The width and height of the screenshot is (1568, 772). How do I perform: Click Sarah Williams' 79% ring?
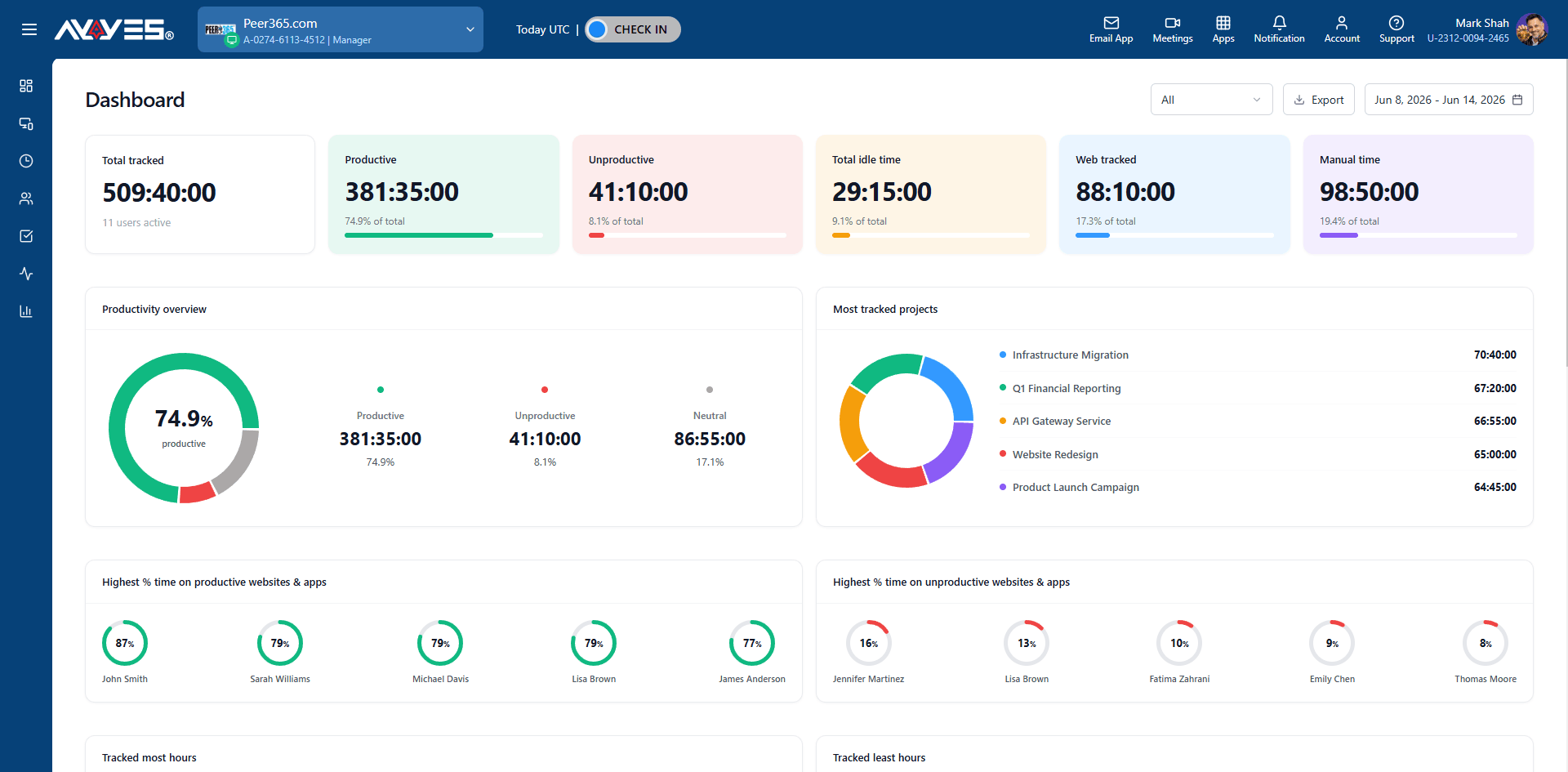[280, 643]
